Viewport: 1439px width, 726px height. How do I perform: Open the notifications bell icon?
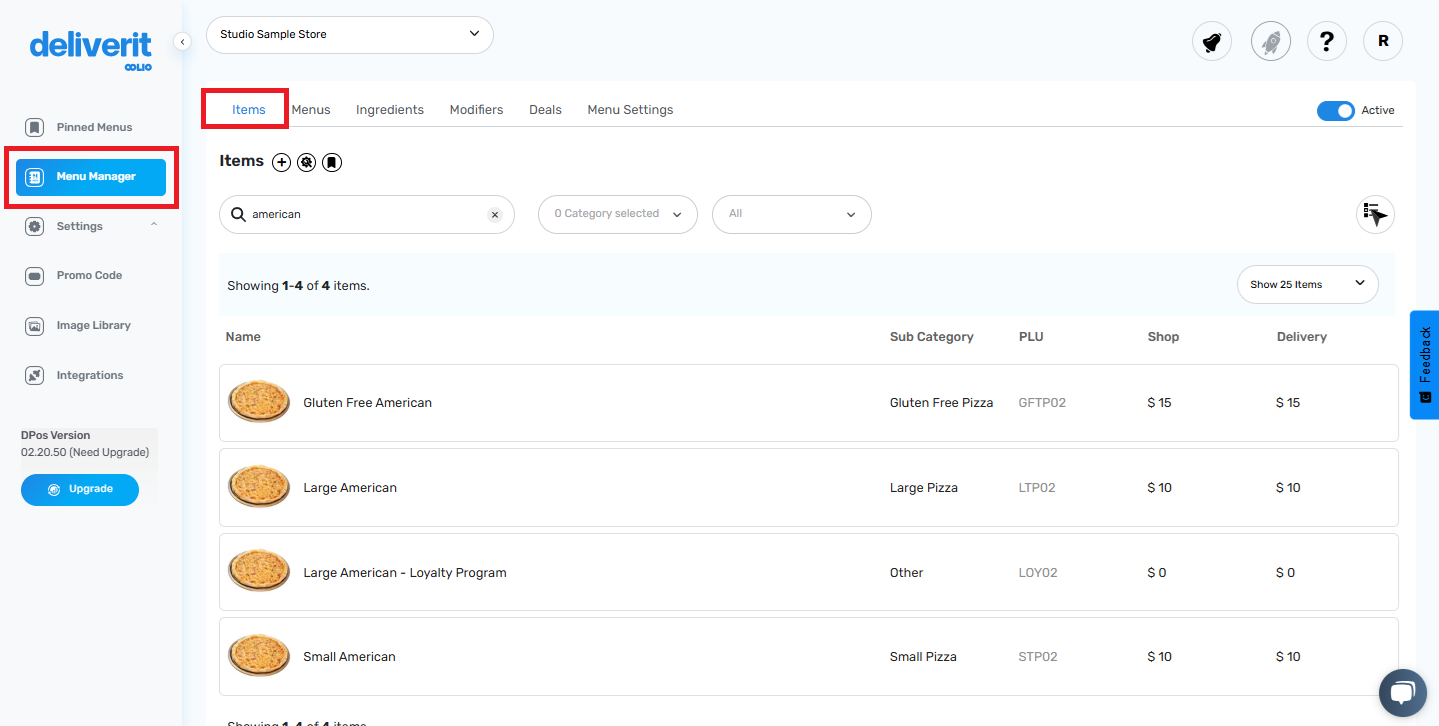(1211, 41)
